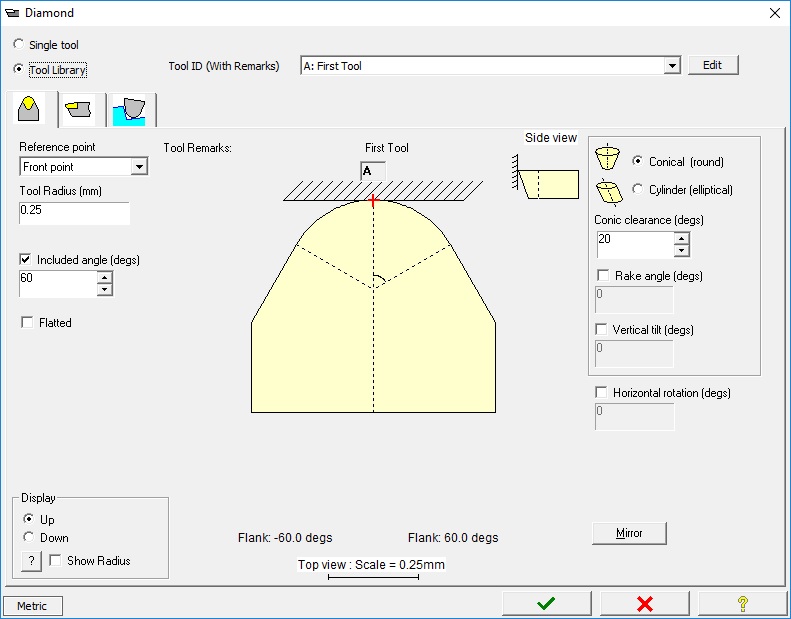Click the Display question mark button
The height and width of the screenshot is (619, 791).
point(31,561)
